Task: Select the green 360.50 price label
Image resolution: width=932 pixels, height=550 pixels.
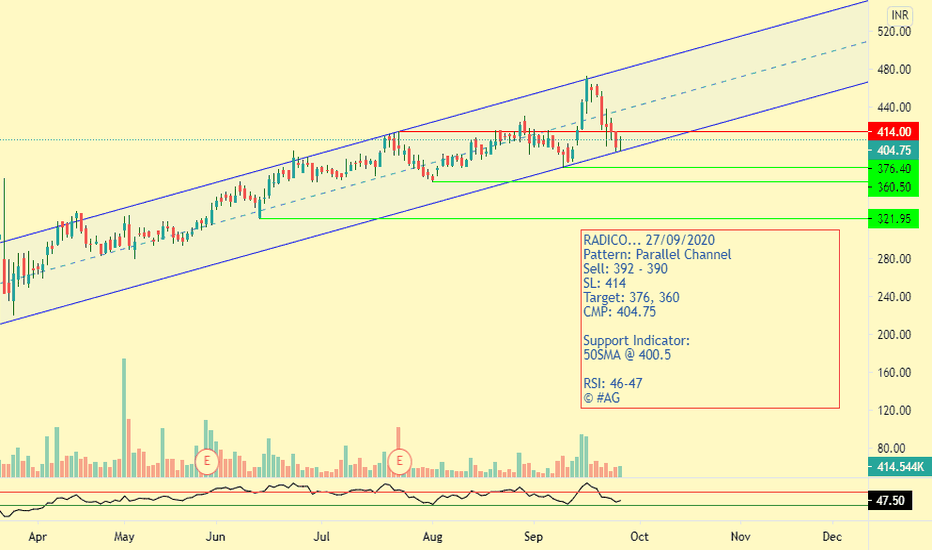Action: (x=893, y=187)
